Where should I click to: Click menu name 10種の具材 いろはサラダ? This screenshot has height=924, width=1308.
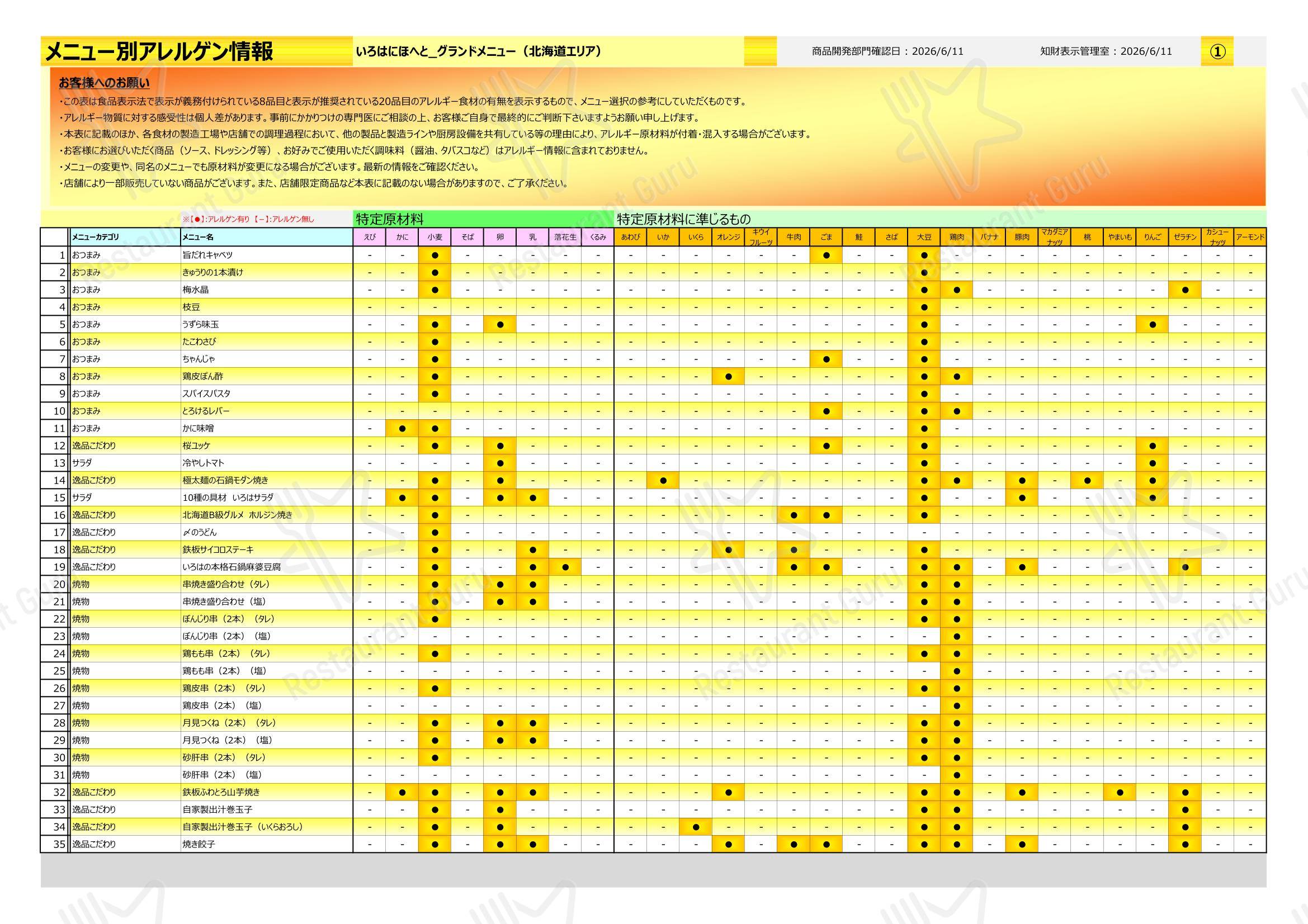coord(228,497)
